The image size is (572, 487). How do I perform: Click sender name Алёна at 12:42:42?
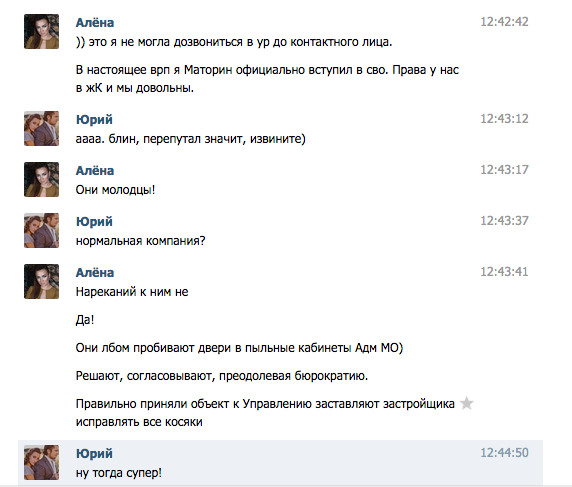click(x=95, y=23)
